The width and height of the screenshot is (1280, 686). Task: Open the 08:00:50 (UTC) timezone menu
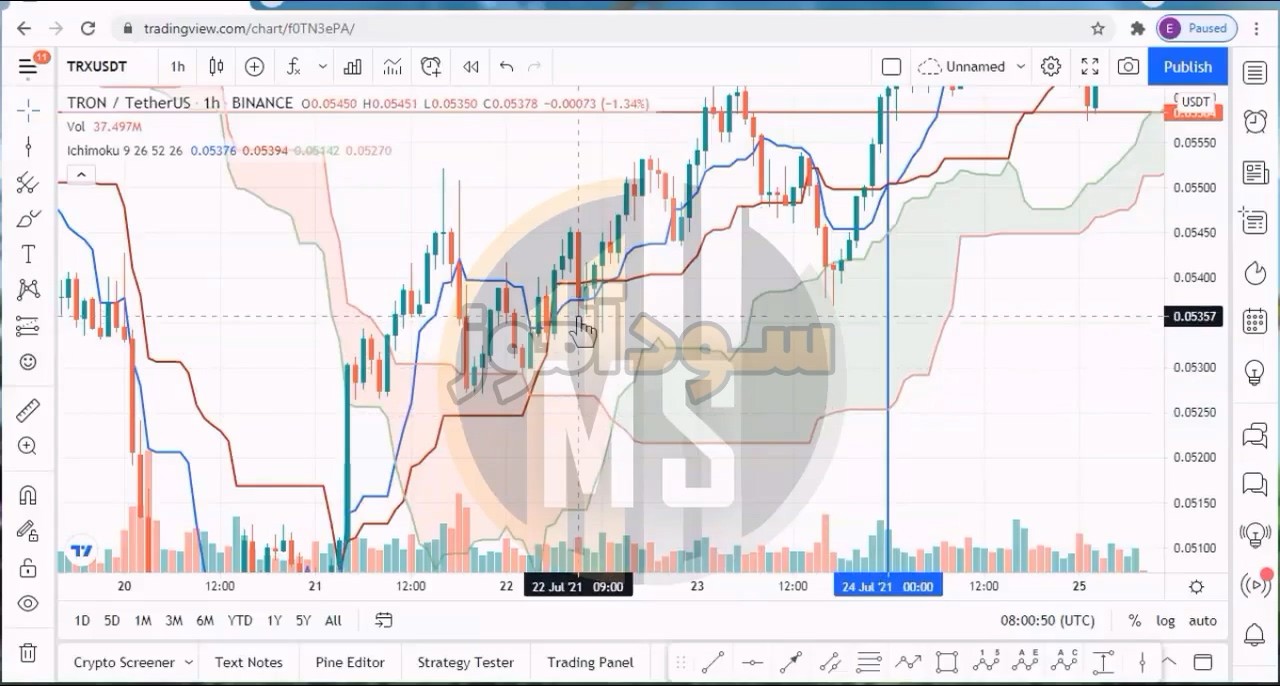point(1047,621)
